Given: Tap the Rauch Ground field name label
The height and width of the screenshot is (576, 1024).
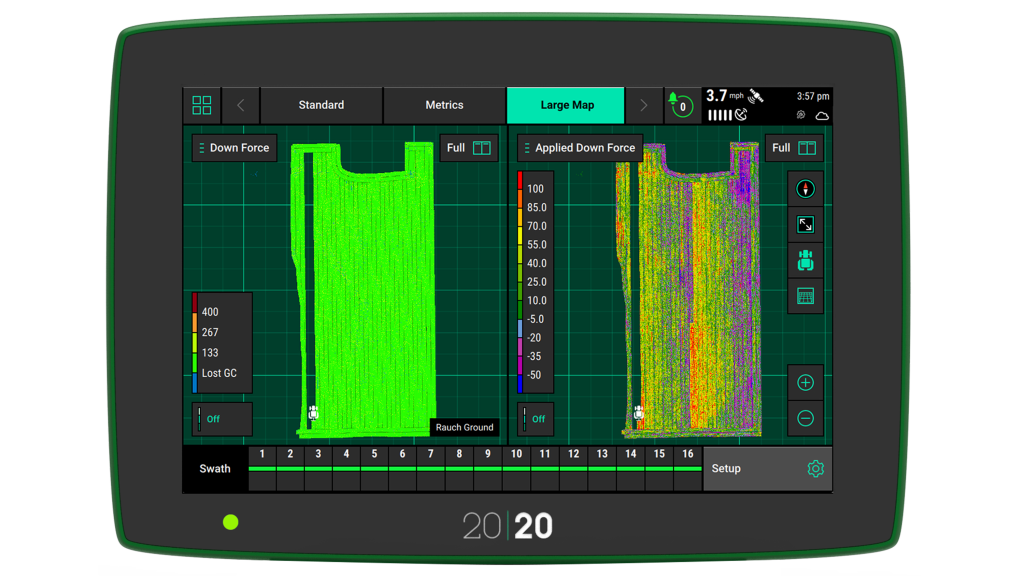Looking at the screenshot, I should pyautogui.click(x=464, y=427).
